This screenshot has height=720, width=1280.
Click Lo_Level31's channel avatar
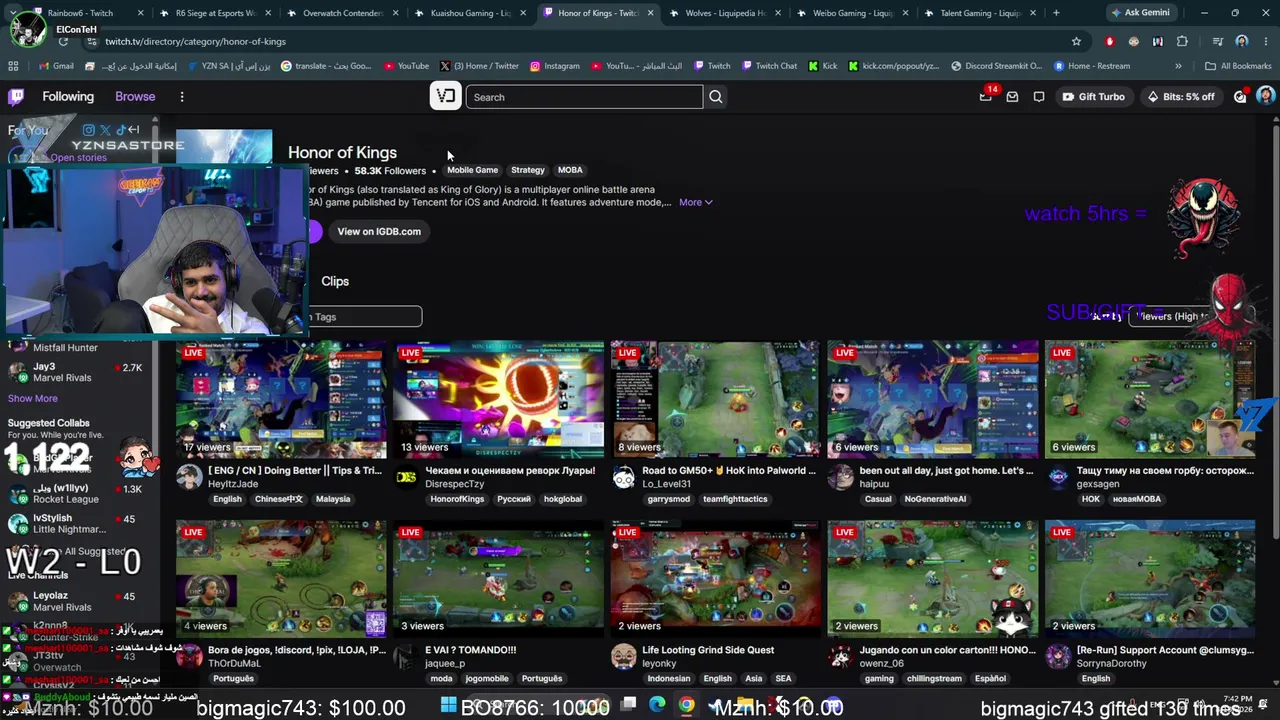(623, 477)
